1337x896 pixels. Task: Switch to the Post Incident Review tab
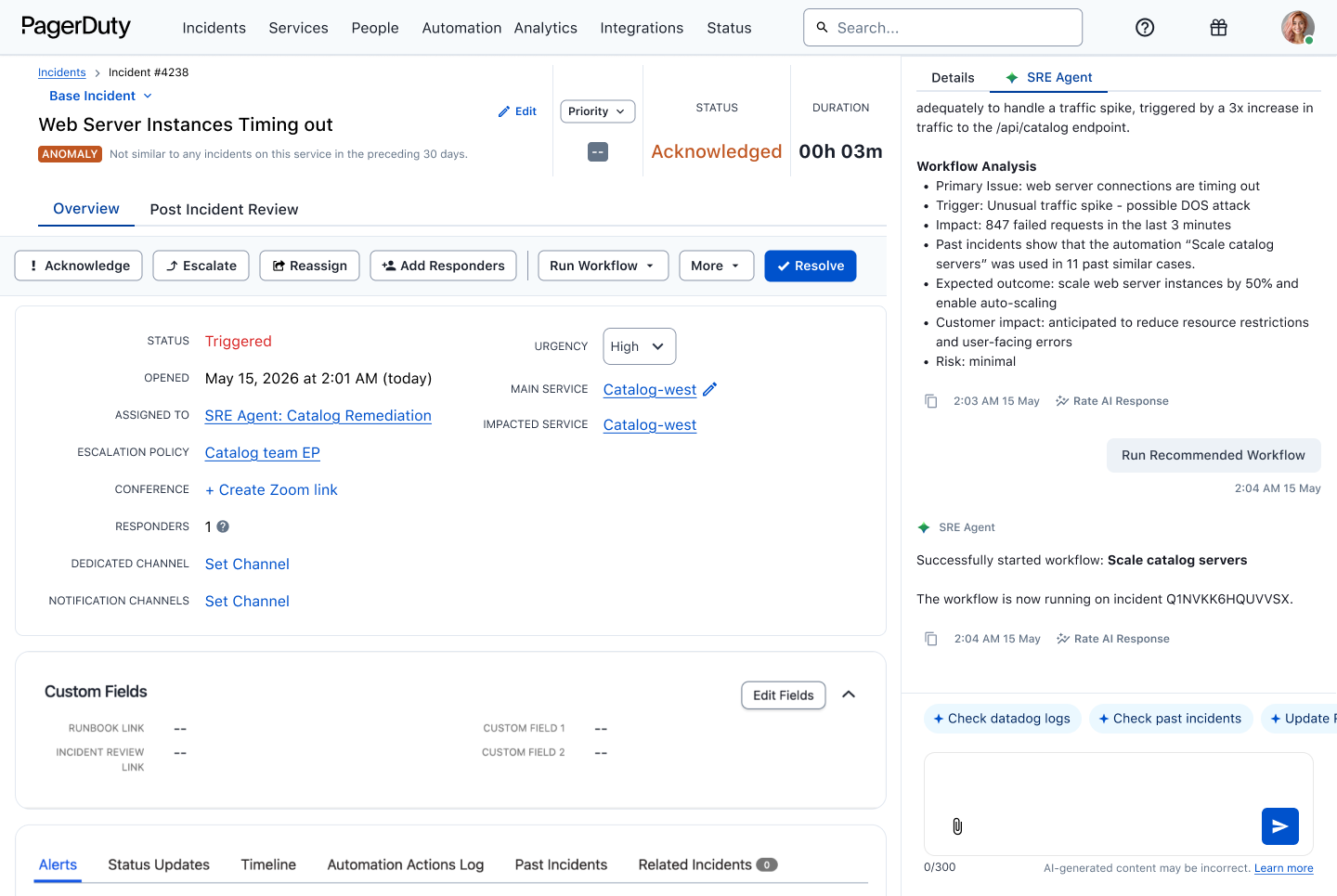[224, 209]
